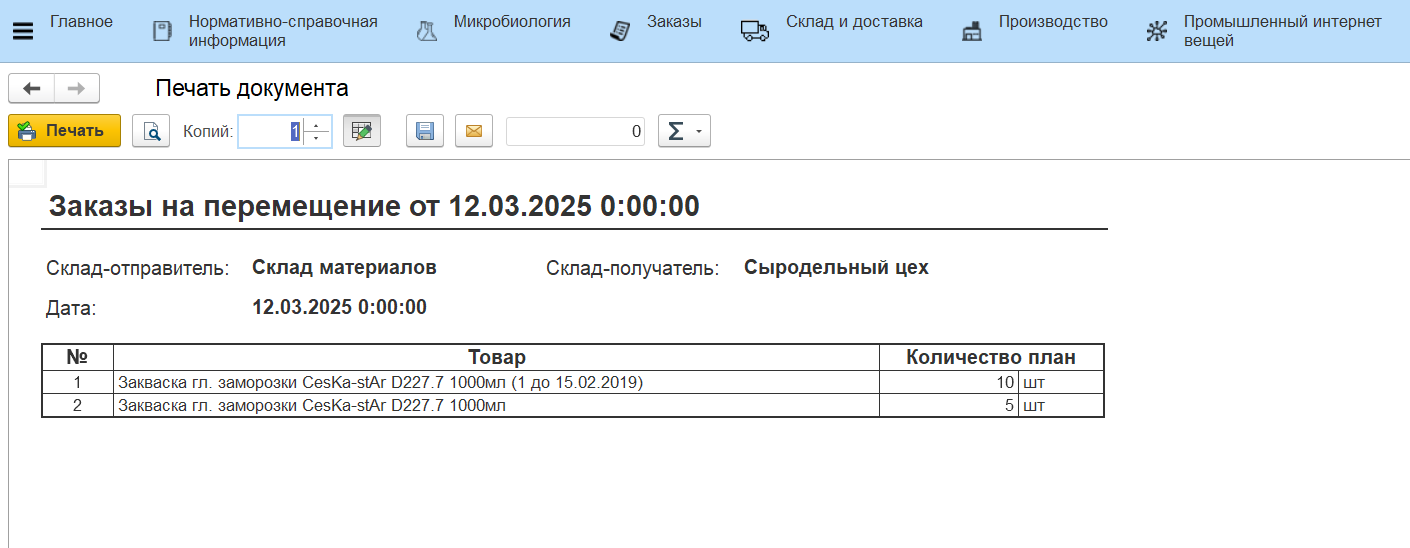
Task: Click the sum value field showing 0
Action: click(x=575, y=131)
